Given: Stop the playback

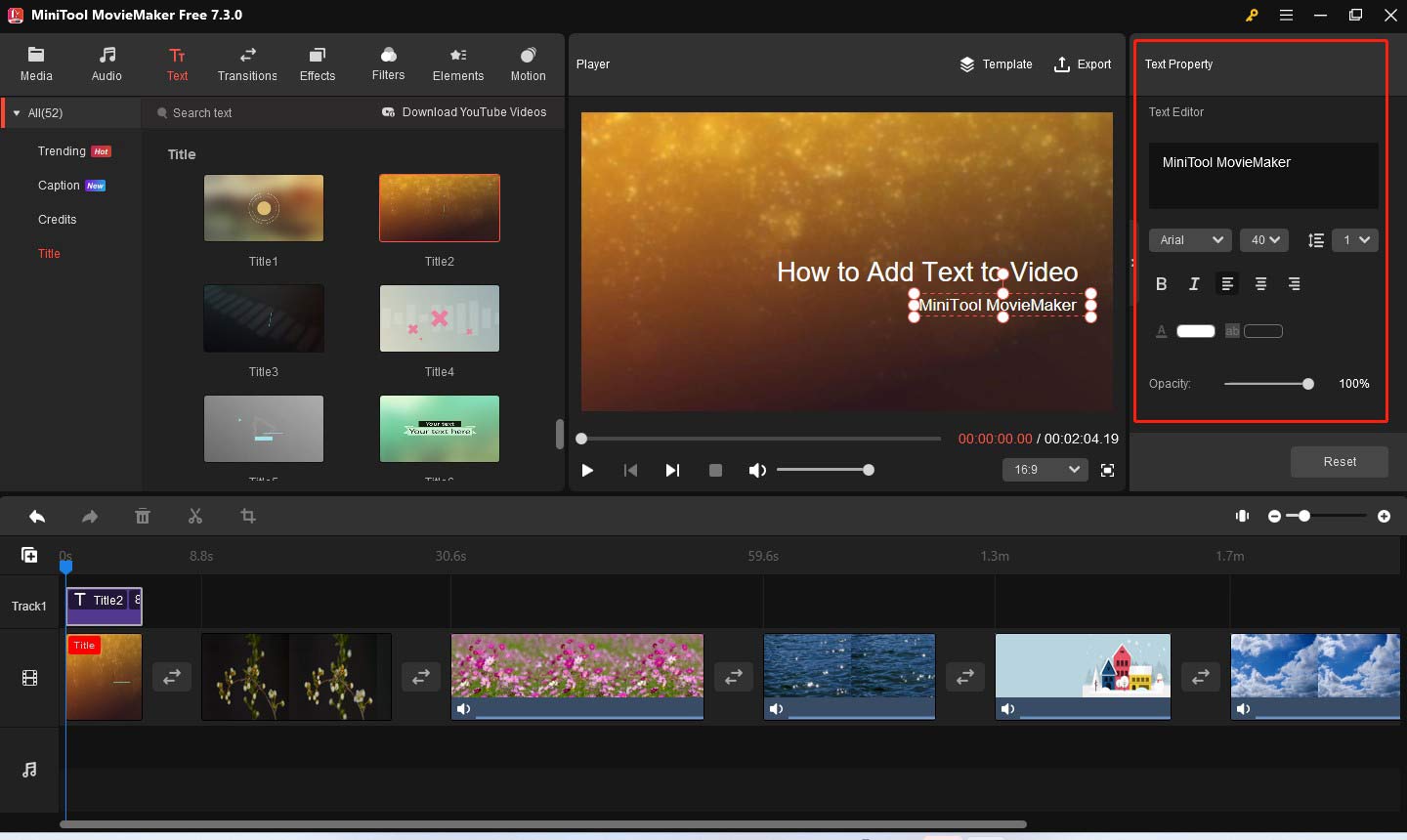Looking at the screenshot, I should click(x=715, y=470).
